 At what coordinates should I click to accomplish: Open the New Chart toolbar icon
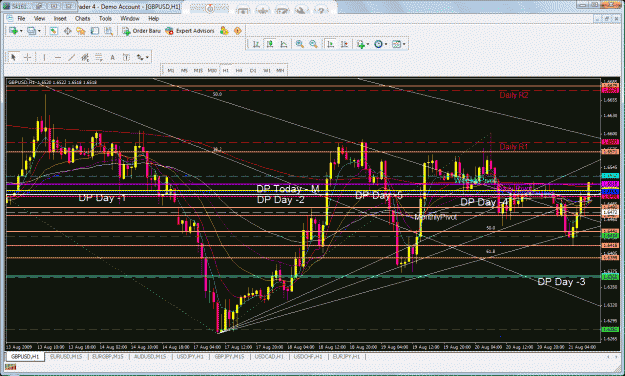pyautogui.click(x=13, y=31)
